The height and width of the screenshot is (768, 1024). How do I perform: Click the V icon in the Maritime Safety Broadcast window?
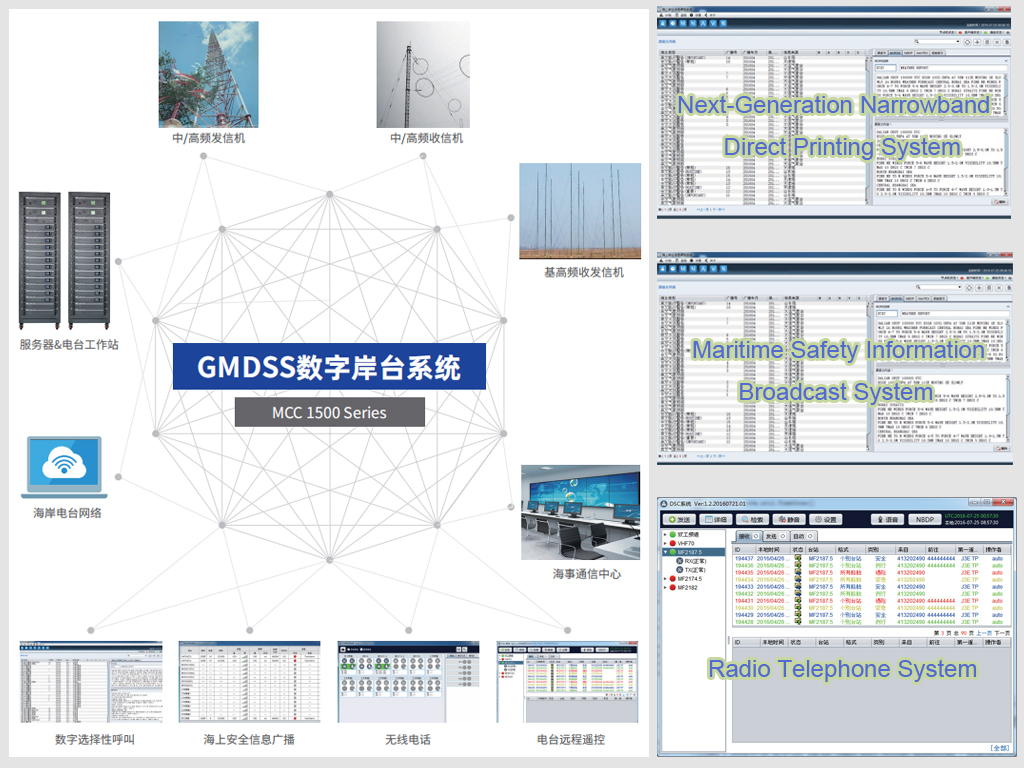tap(713, 269)
